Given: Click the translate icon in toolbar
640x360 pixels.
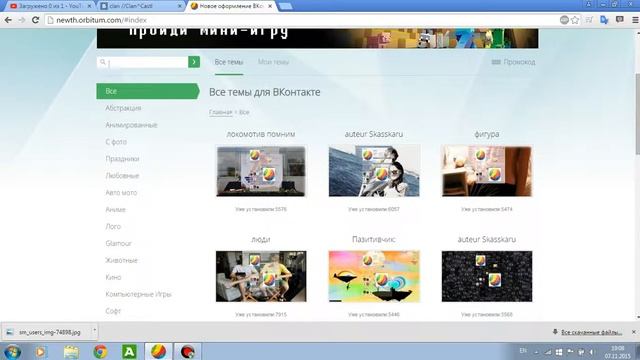Looking at the screenshot, I should tap(604, 20).
